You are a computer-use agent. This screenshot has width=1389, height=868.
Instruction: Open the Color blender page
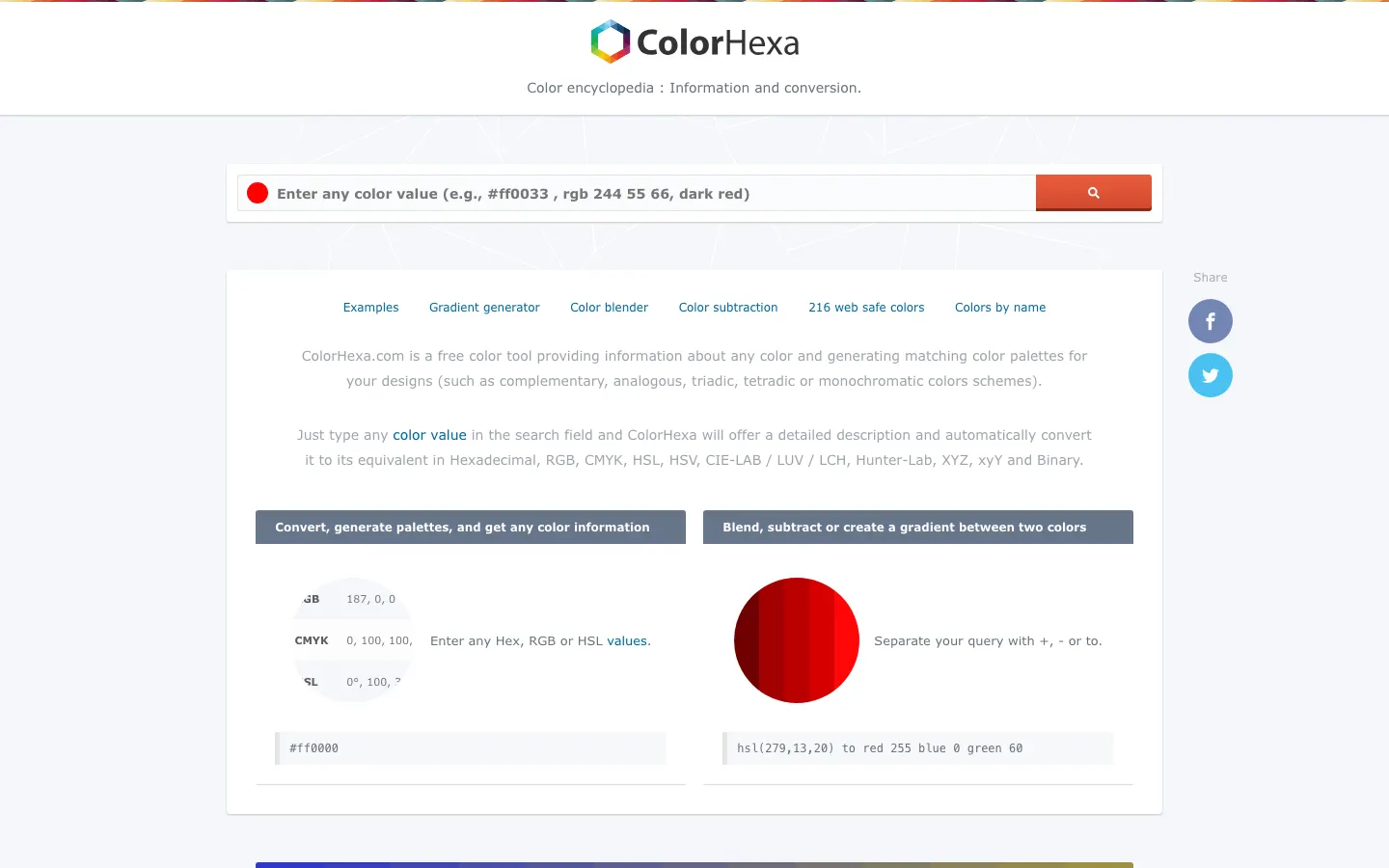point(609,308)
